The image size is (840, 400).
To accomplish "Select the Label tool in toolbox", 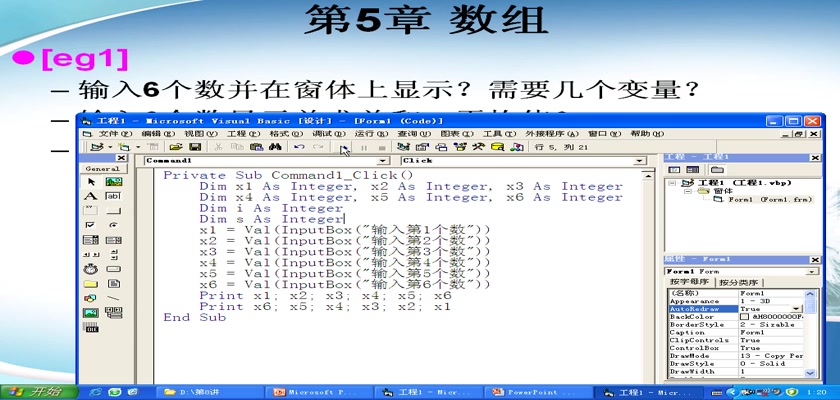I will click(90, 196).
